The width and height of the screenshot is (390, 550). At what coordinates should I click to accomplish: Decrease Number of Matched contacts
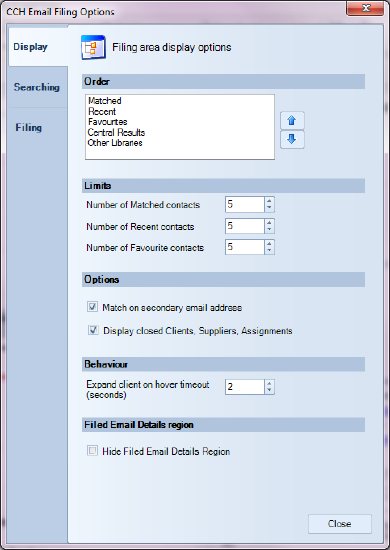point(269,208)
